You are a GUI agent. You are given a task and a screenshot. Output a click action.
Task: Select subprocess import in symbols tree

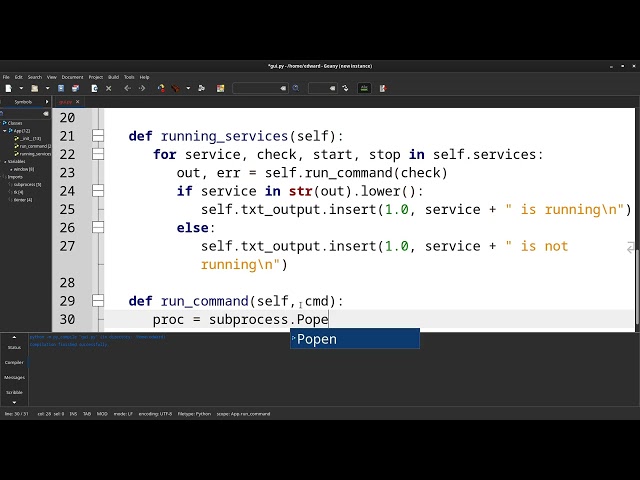pyautogui.click(x=27, y=184)
